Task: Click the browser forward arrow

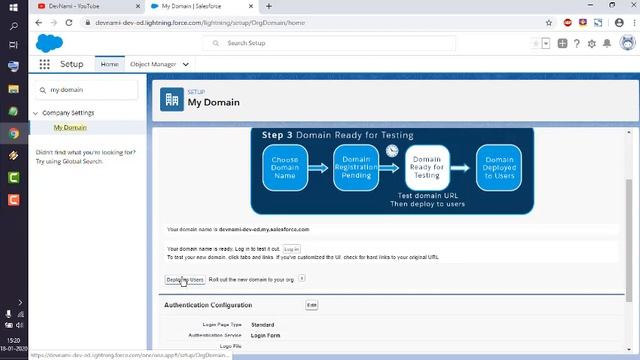Action: tap(53, 23)
